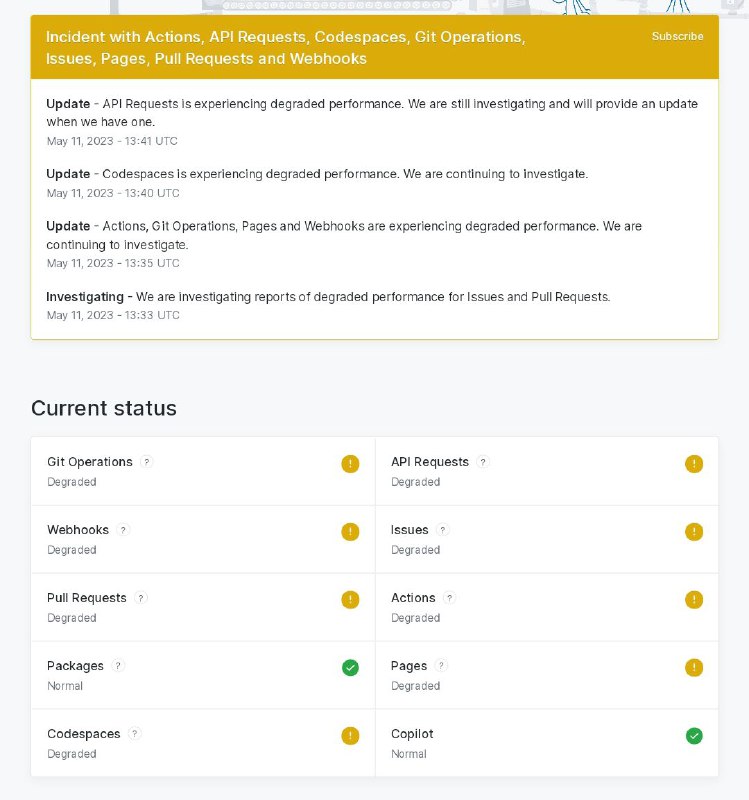This screenshot has height=800, width=749.
Task: Click the 'Codespaces' component name
Action: 84,734
